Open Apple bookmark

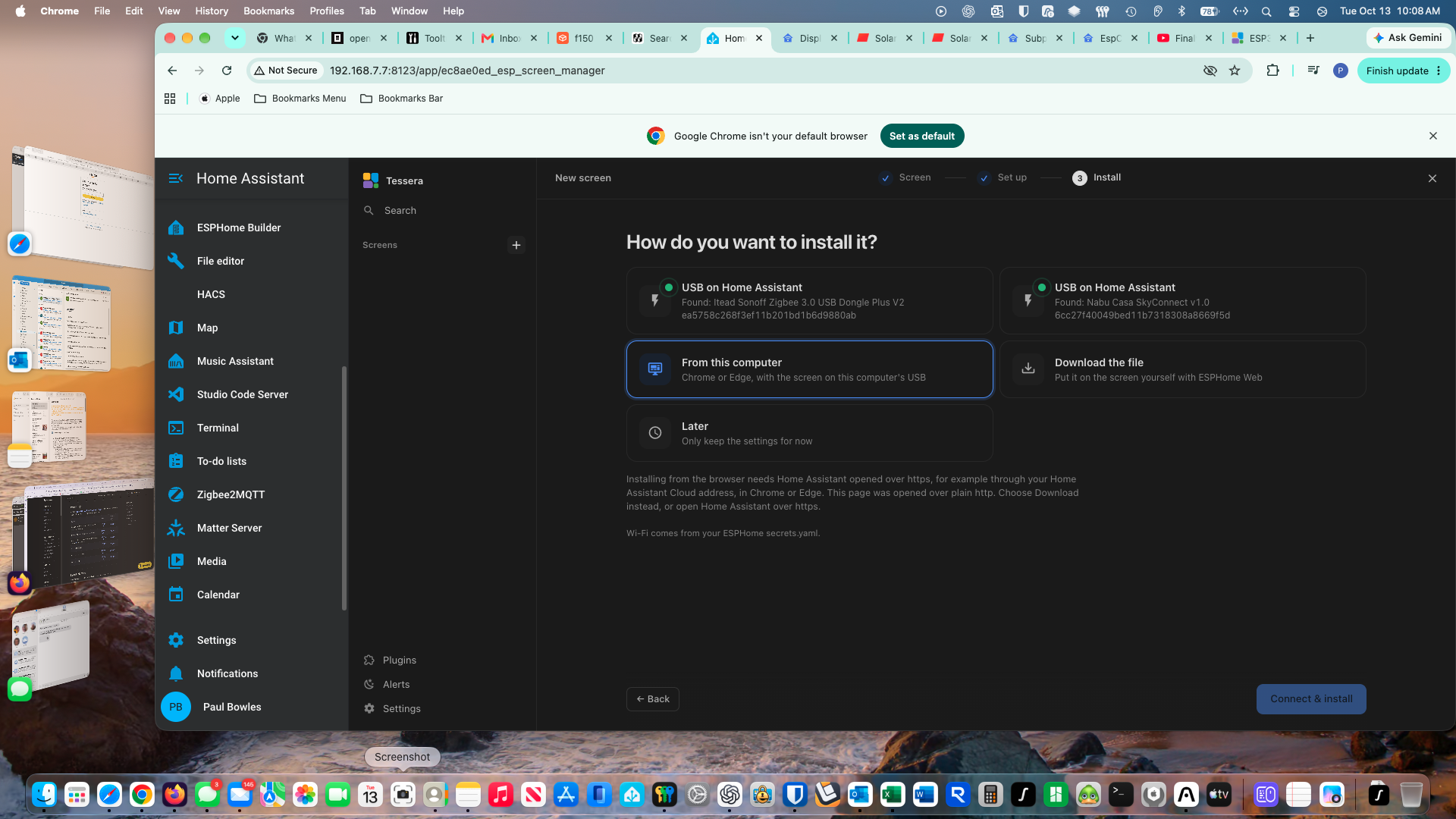(x=219, y=99)
